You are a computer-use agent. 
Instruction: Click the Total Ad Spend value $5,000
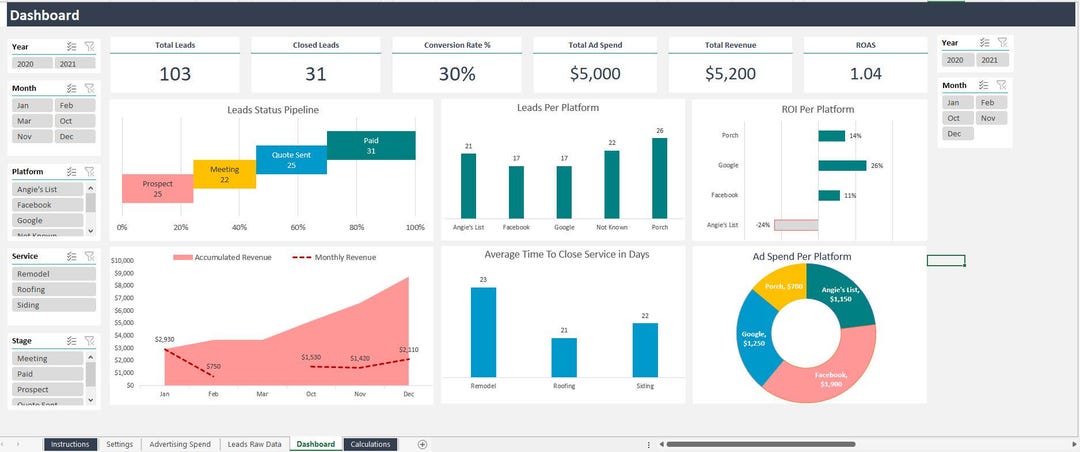tap(595, 74)
